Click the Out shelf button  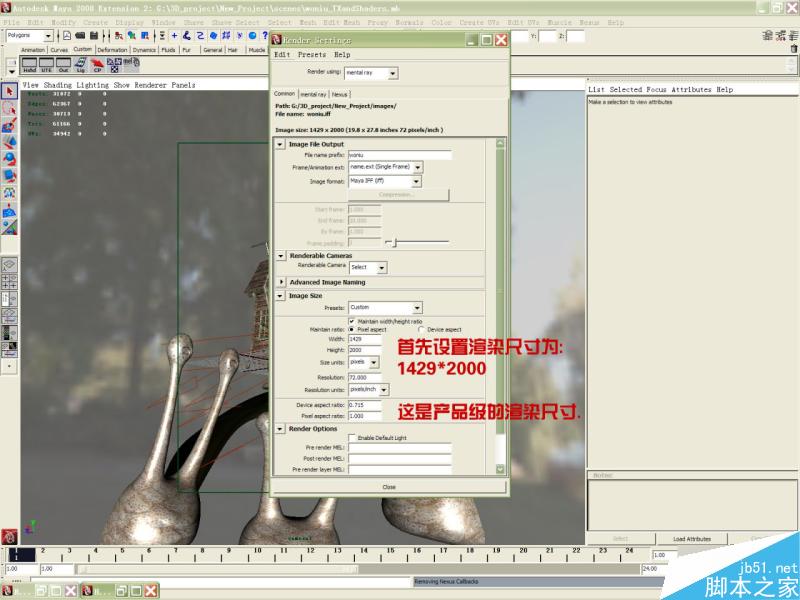pos(63,65)
